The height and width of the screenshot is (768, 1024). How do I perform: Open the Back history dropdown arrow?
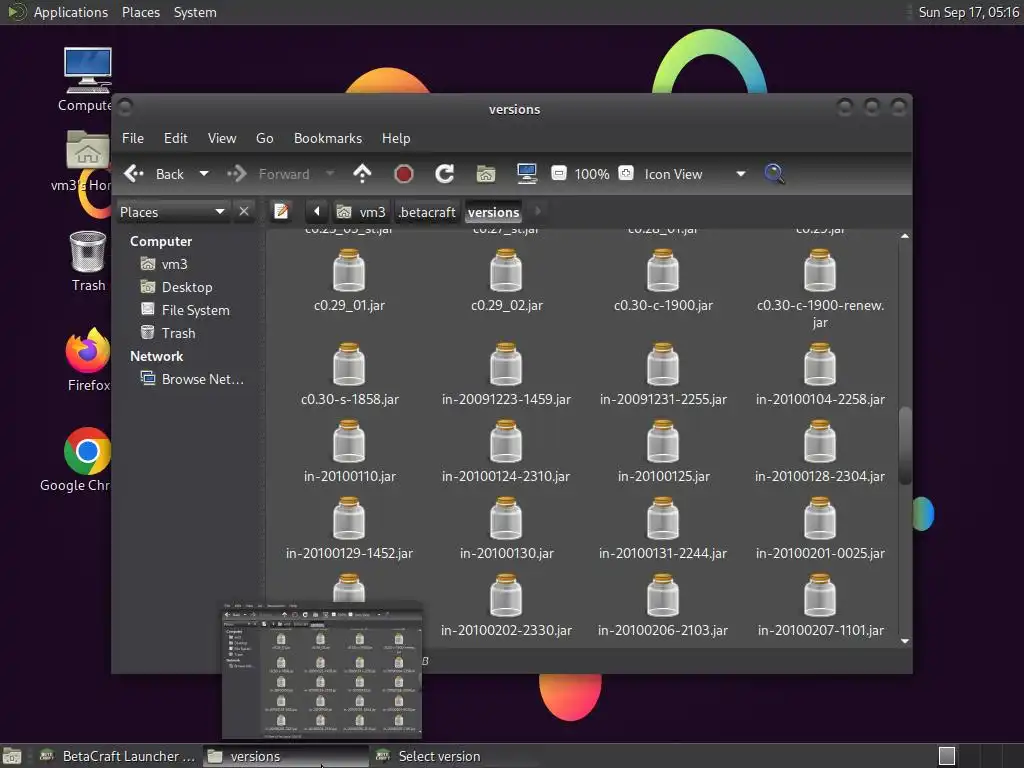coord(204,174)
